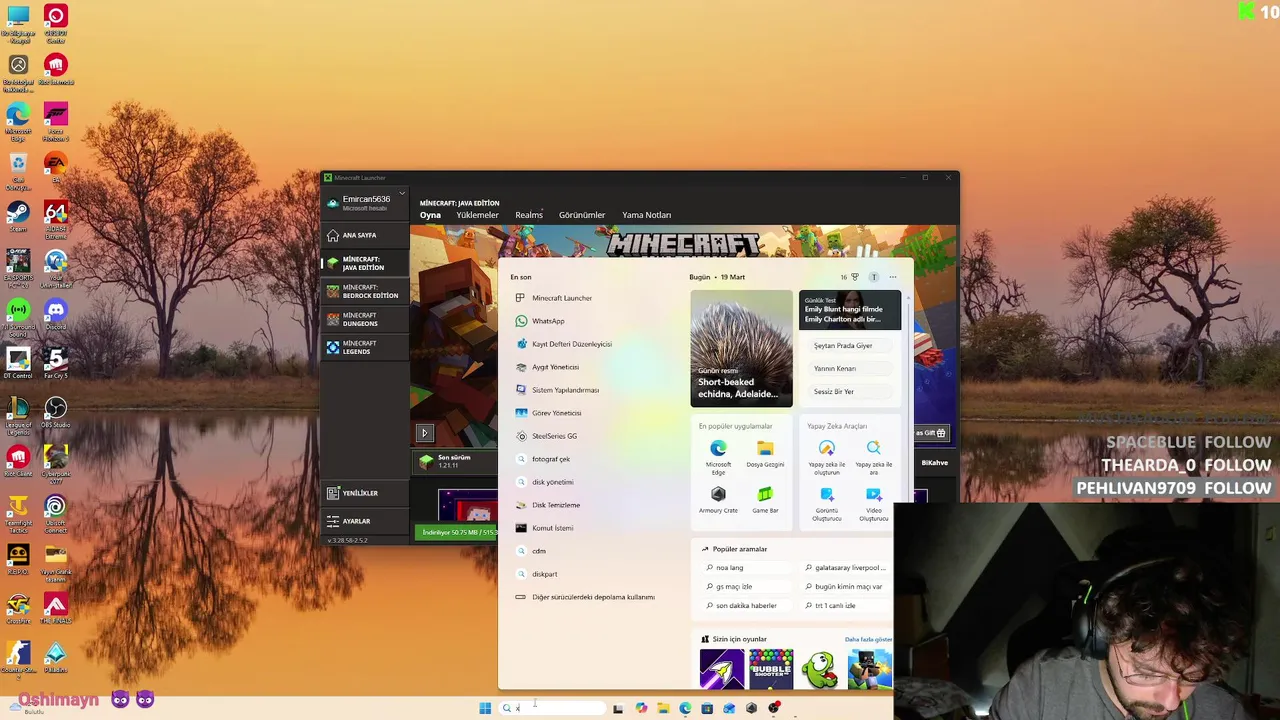This screenshot has width=1280, height=720.
Task: Select Minecraft: Java Edition in sidebar
Action: point(366,263)
